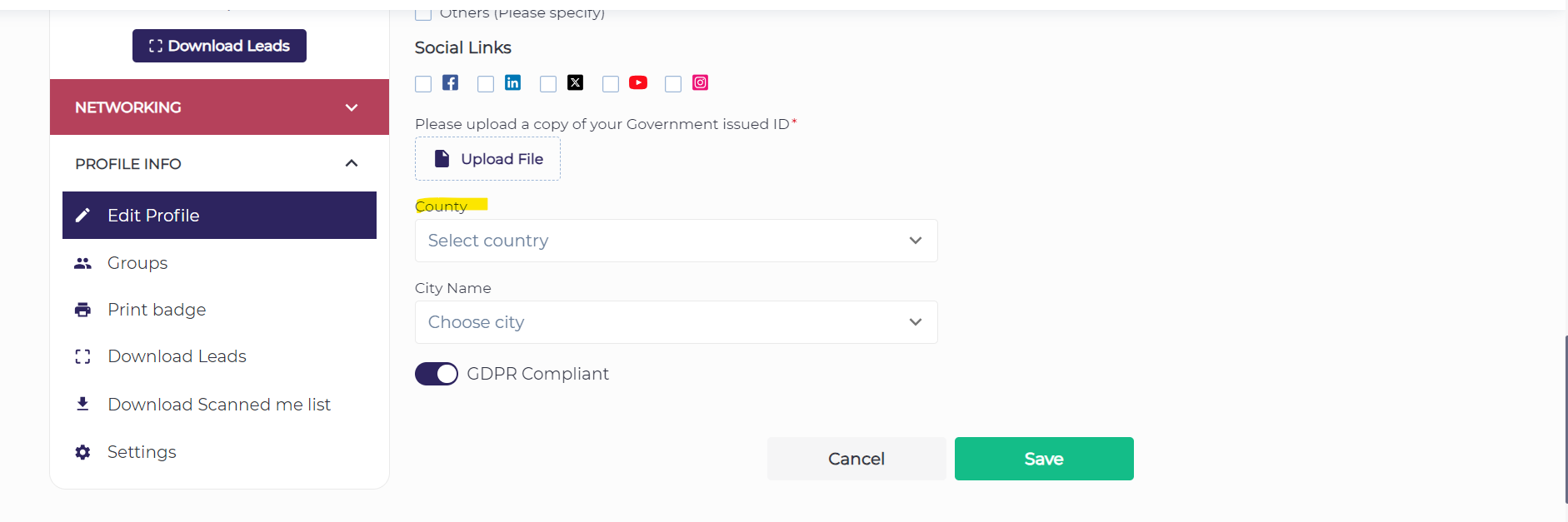
Task: Check the Facebook checkbox
Action: 423,84
